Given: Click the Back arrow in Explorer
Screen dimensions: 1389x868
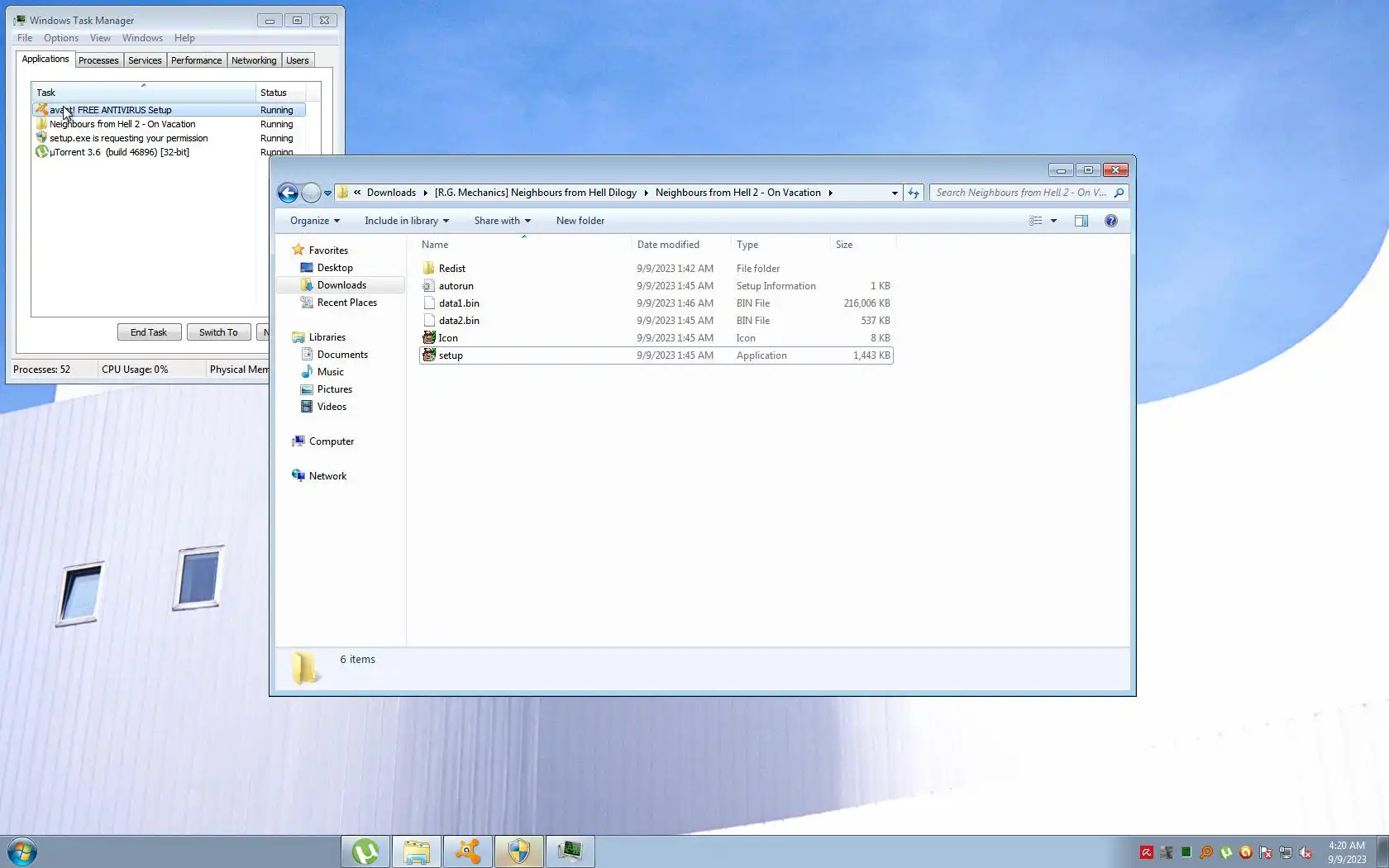Looking at the screenshot, I should click(x=288, y=193).
